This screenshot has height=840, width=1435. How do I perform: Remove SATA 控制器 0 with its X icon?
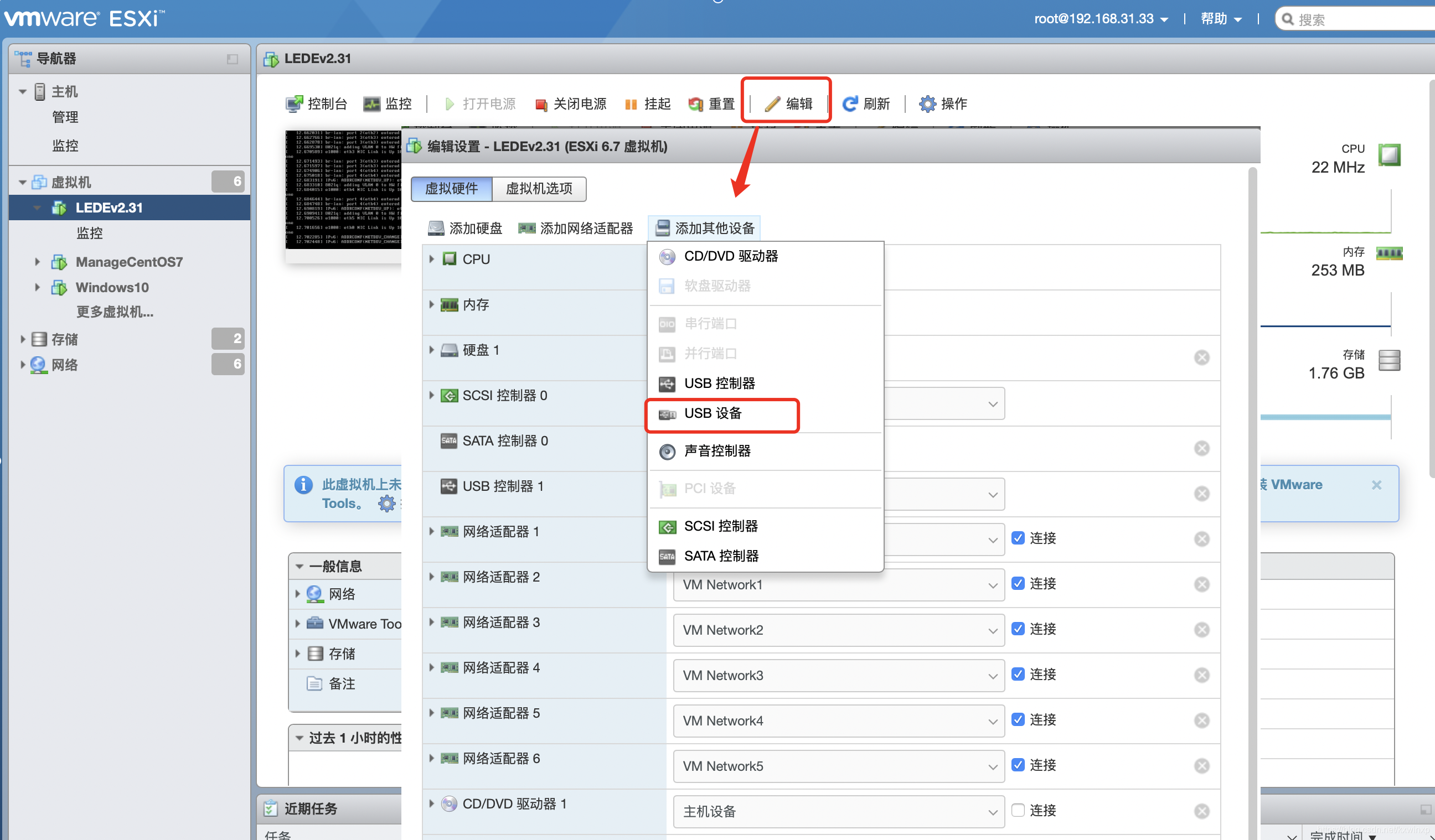tap(1201, 448)
